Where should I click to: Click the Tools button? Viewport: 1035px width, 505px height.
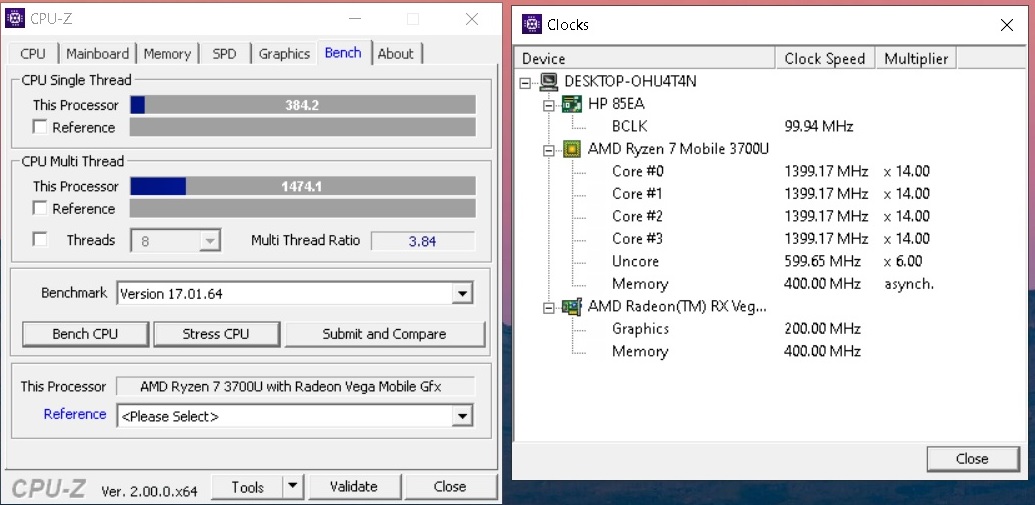coord(248,487)
